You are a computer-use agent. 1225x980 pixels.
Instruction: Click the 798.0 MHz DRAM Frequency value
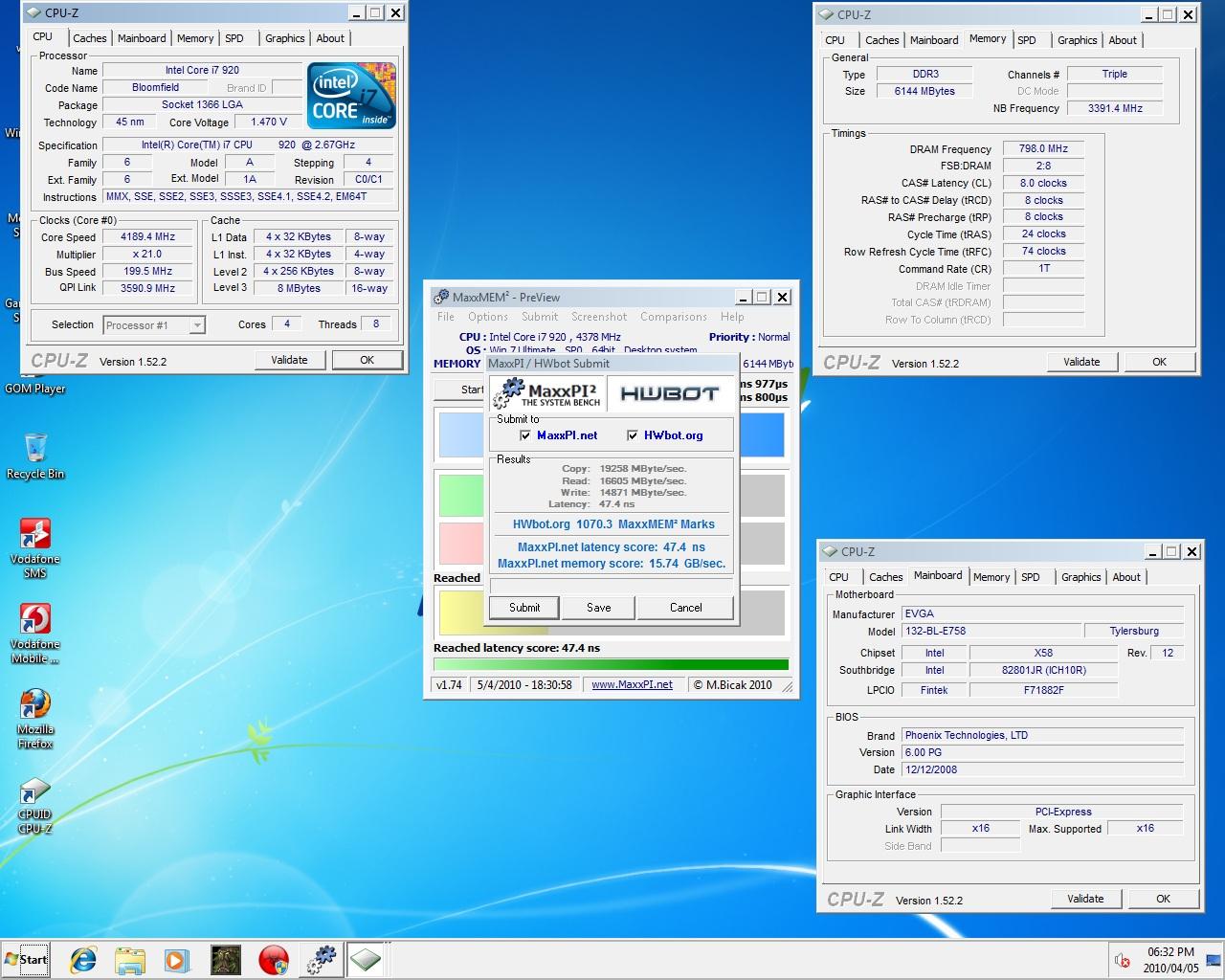(x=1043, y=149)
